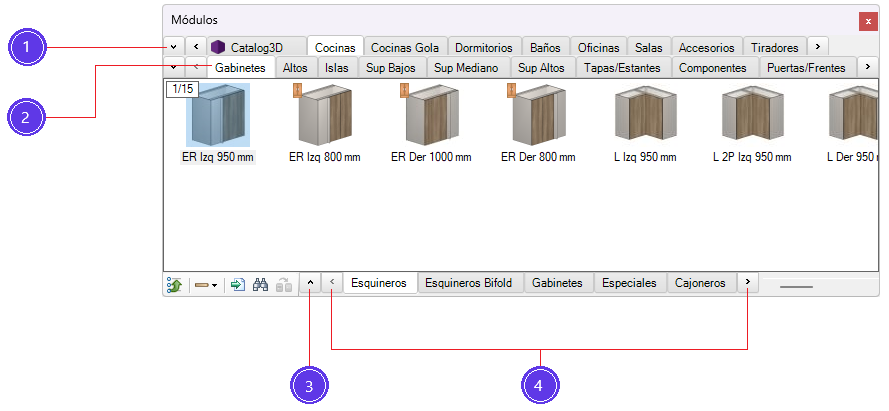The width and height of the screenshot is (889, 411).
Task: Click the left arrow before the top Gabinetes tab
Action: pos(196,67)
